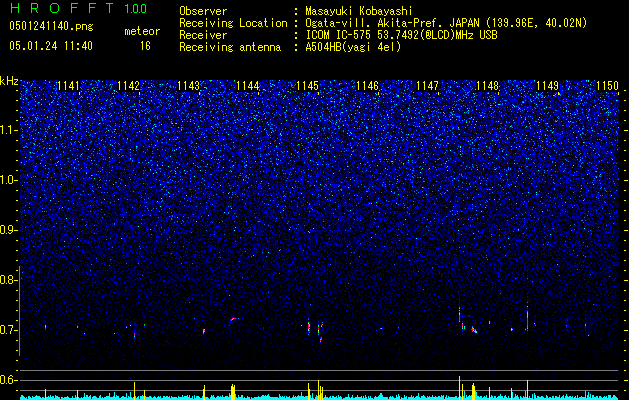Screen dimensions: 629x400
Task: Click the 1144 time marker
Action: 248,86
